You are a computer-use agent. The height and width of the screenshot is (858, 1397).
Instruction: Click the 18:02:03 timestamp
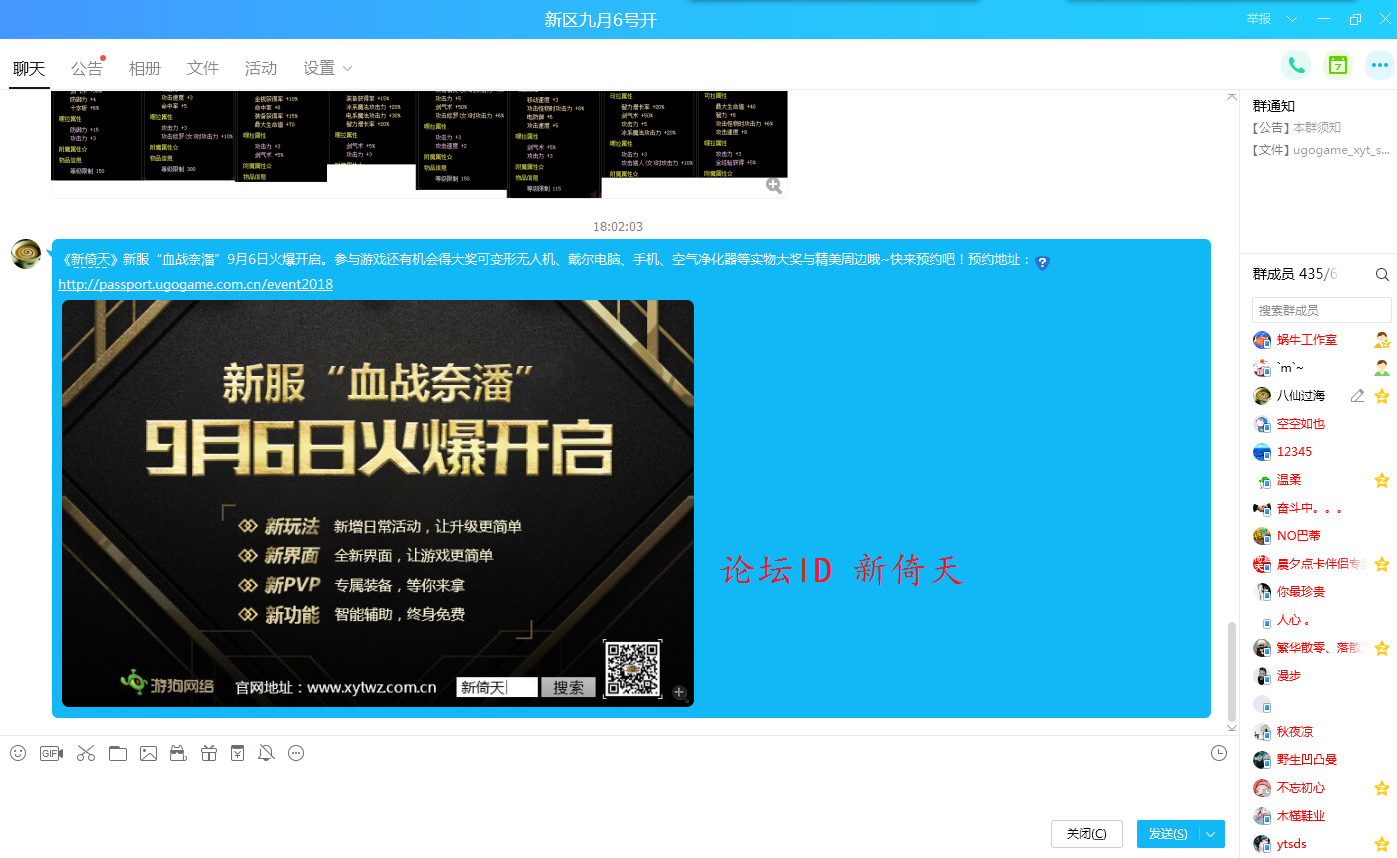[x=618, y=227]
